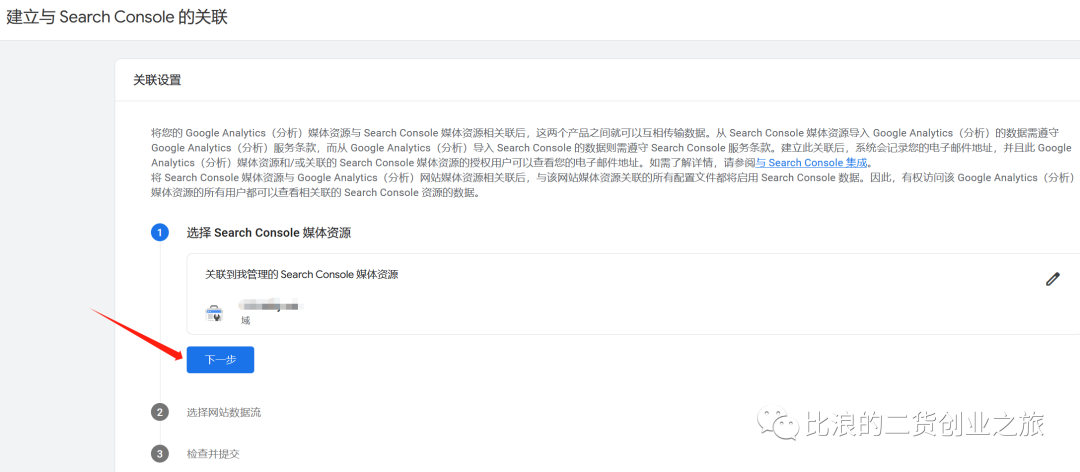
Task: Select step 2 选择网站数据流
Action: click(x=224, y=413)
